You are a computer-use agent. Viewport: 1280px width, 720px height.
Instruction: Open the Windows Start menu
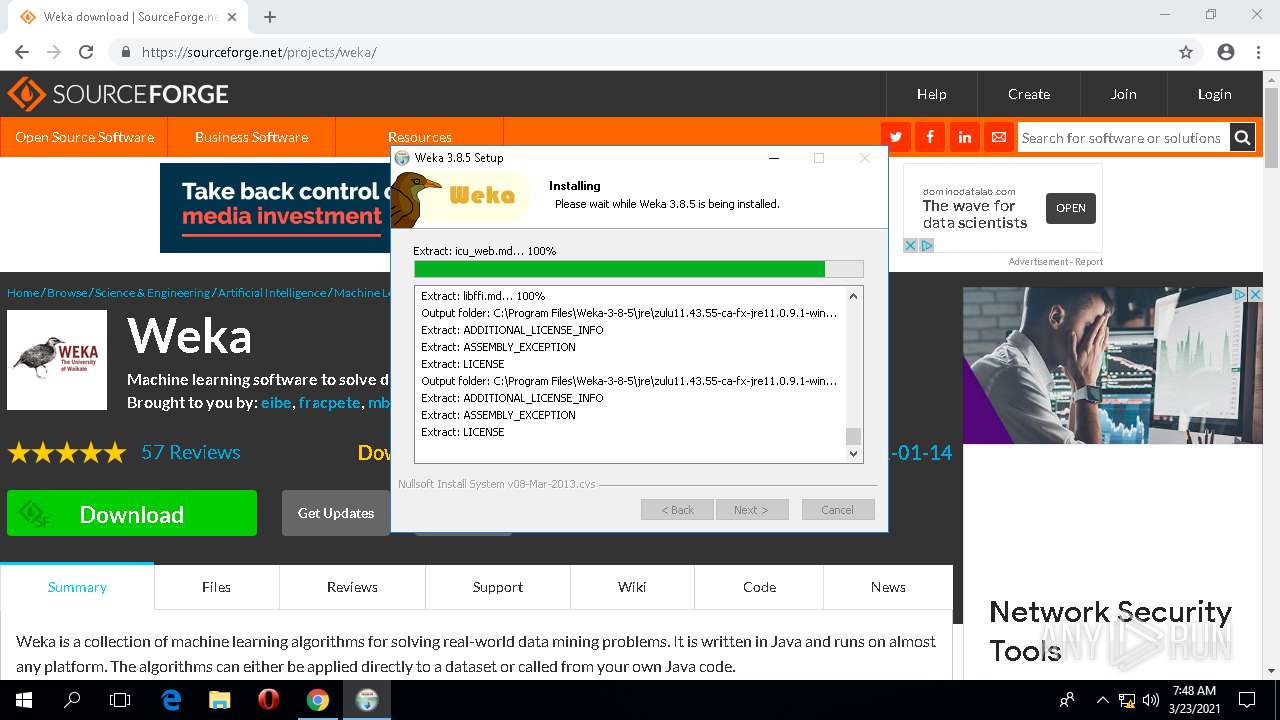(24, 700)
